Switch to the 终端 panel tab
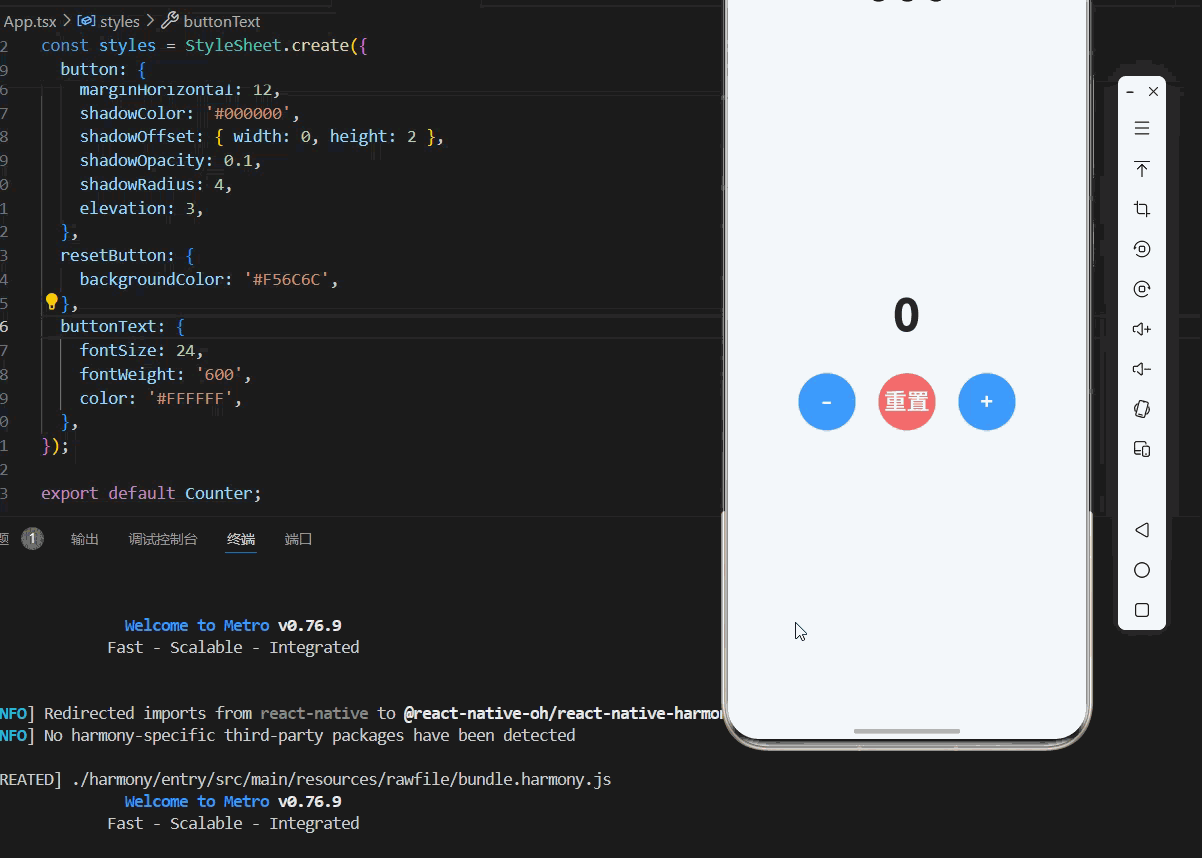 (x=241, y=539)
